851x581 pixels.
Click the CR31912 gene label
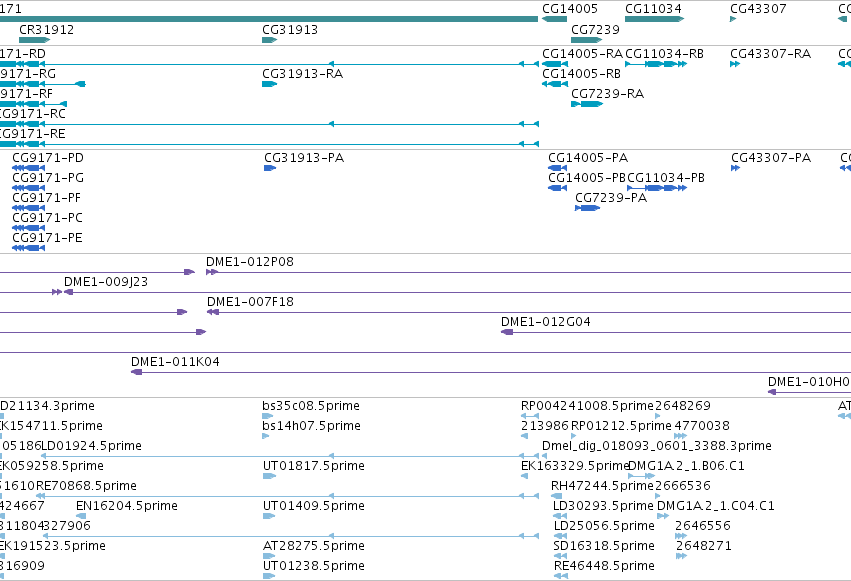[x=47, y=29]
